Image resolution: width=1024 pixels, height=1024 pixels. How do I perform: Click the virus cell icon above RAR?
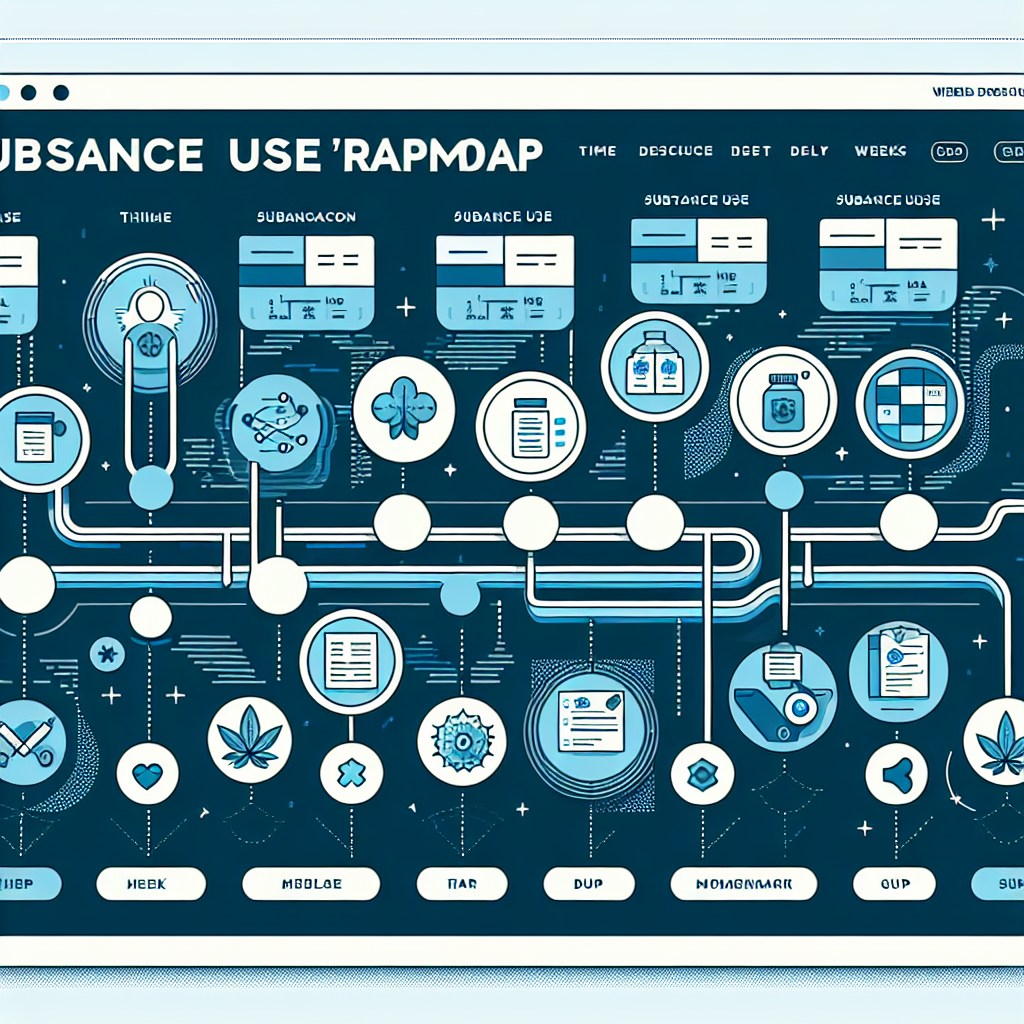click(x=462, y=740)
